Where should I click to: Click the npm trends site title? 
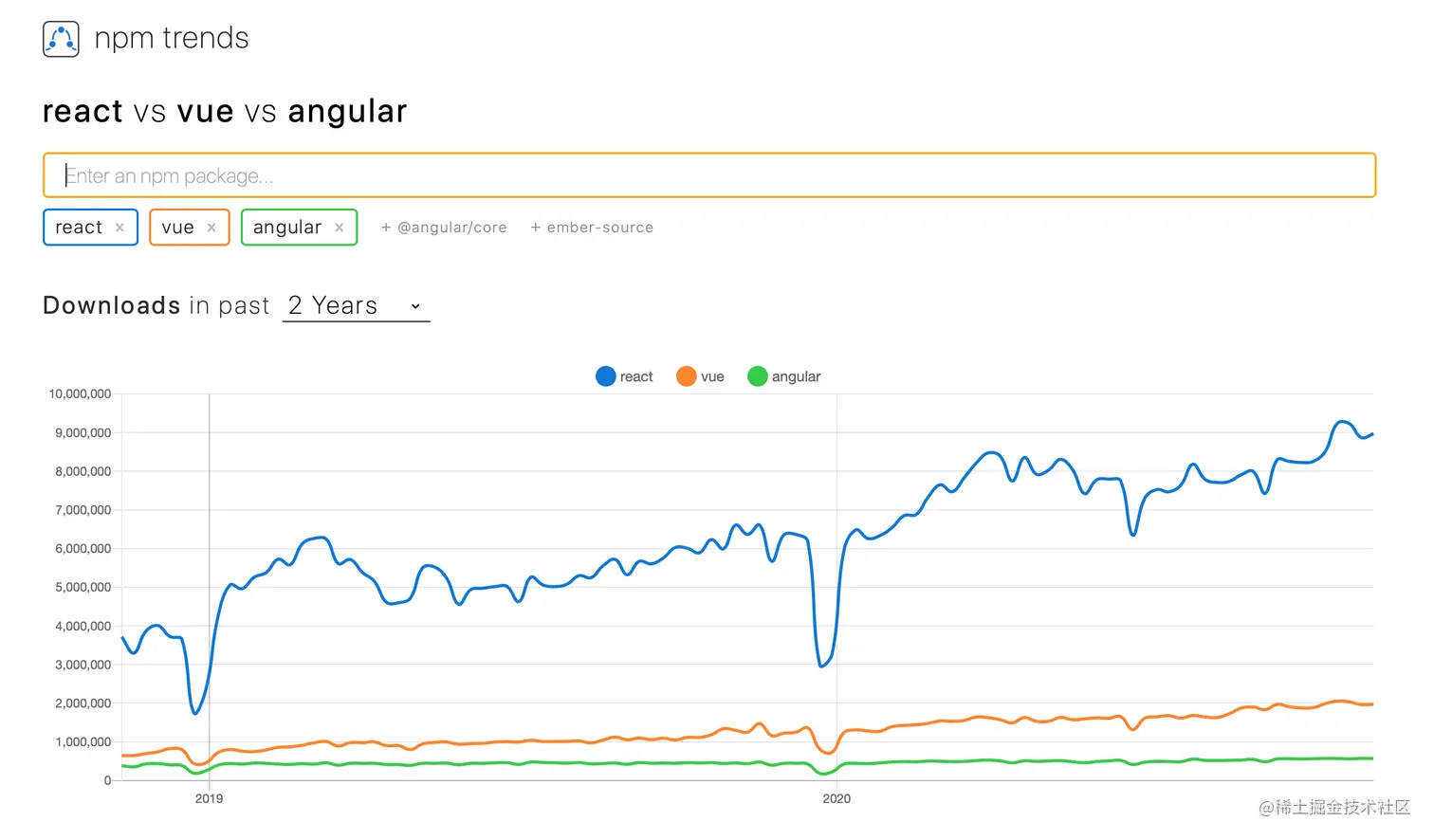pos(172,38)
